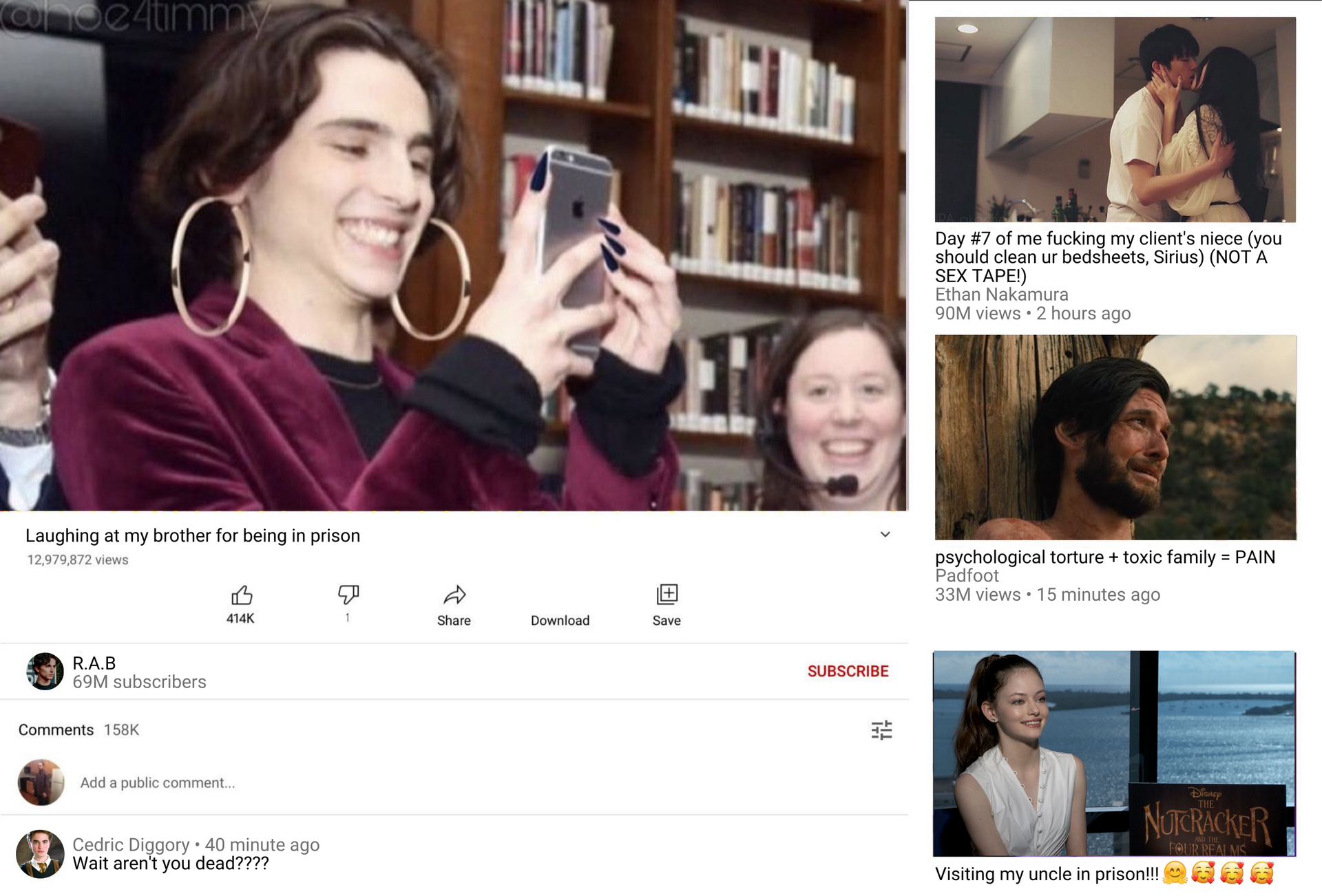The image size is (1322, 896).
Task: Click the 'Comments 158K' header
Action: [x=78, y=729]
